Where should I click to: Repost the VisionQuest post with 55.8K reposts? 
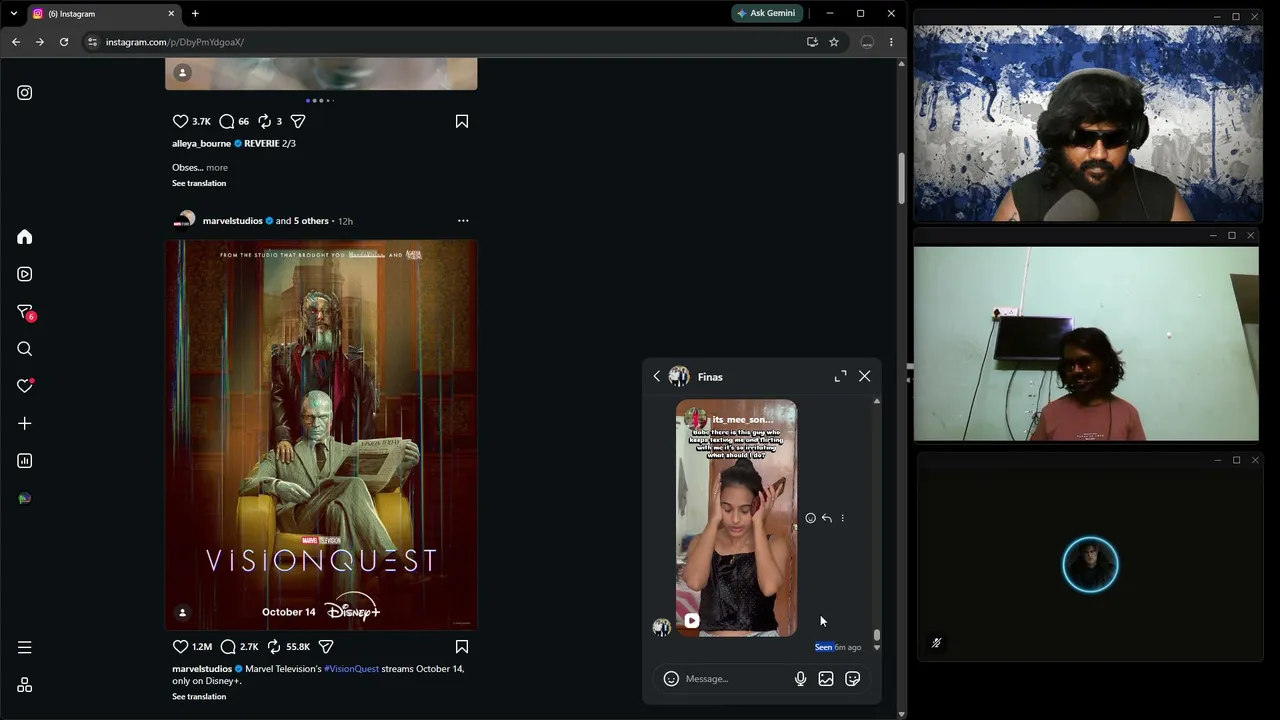pyautogui.click(x=274, y=647)
